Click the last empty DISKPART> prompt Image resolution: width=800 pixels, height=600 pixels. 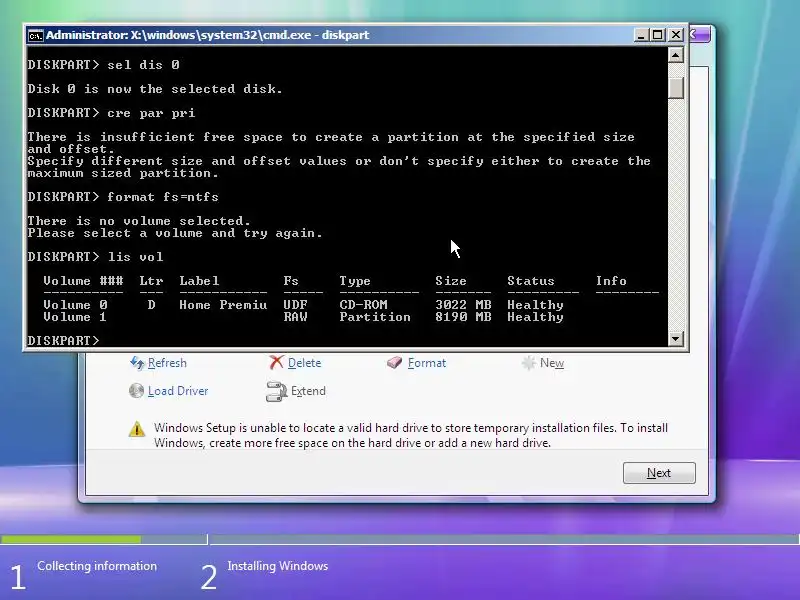point(63,340)
